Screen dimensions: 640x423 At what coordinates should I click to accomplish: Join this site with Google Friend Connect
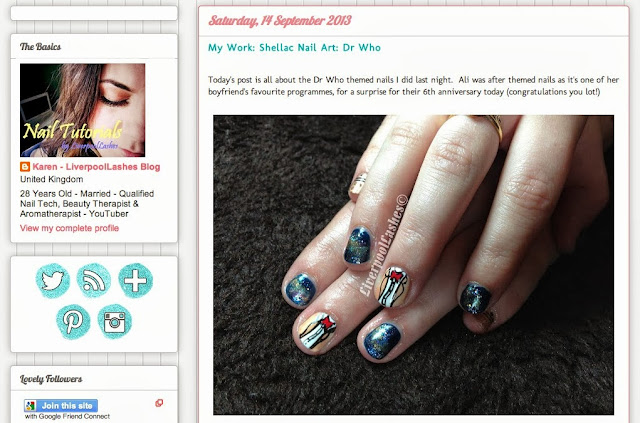(61, 405)
